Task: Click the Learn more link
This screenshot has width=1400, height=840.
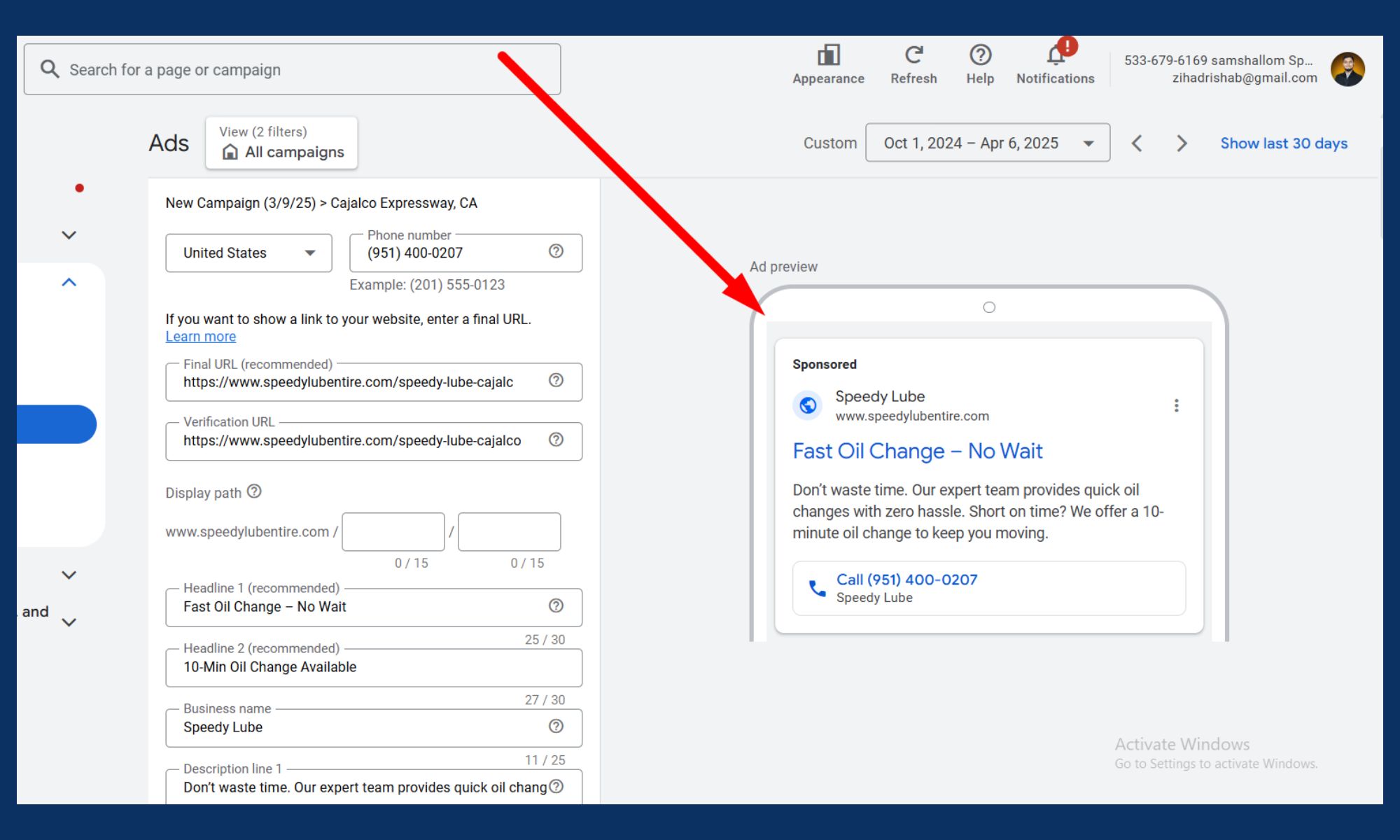Action: [x=201, y=337]
